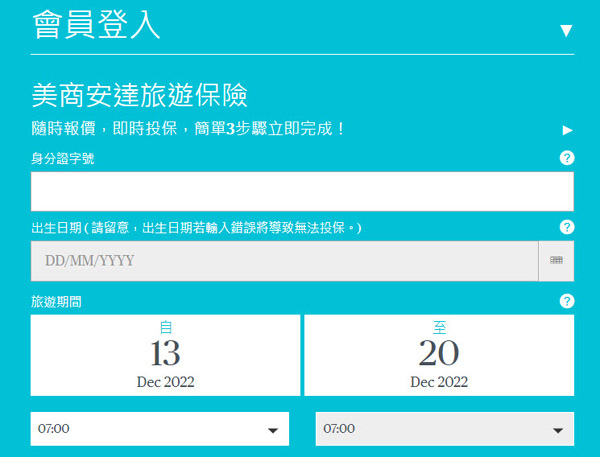Open the departure time 07:00 dropdown
The image size is (600, 457).
160,429
